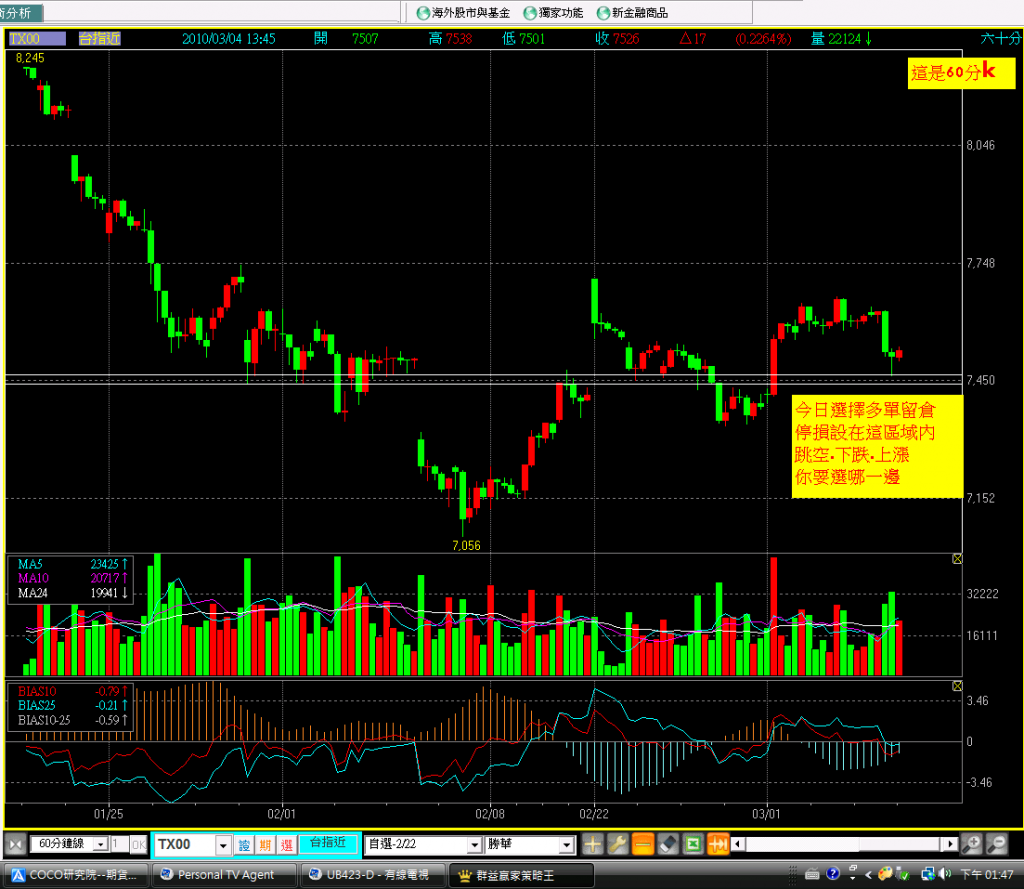
Task: Open the 60分鐘線 timeframe dropdown
Action: (x=101, y=844)
